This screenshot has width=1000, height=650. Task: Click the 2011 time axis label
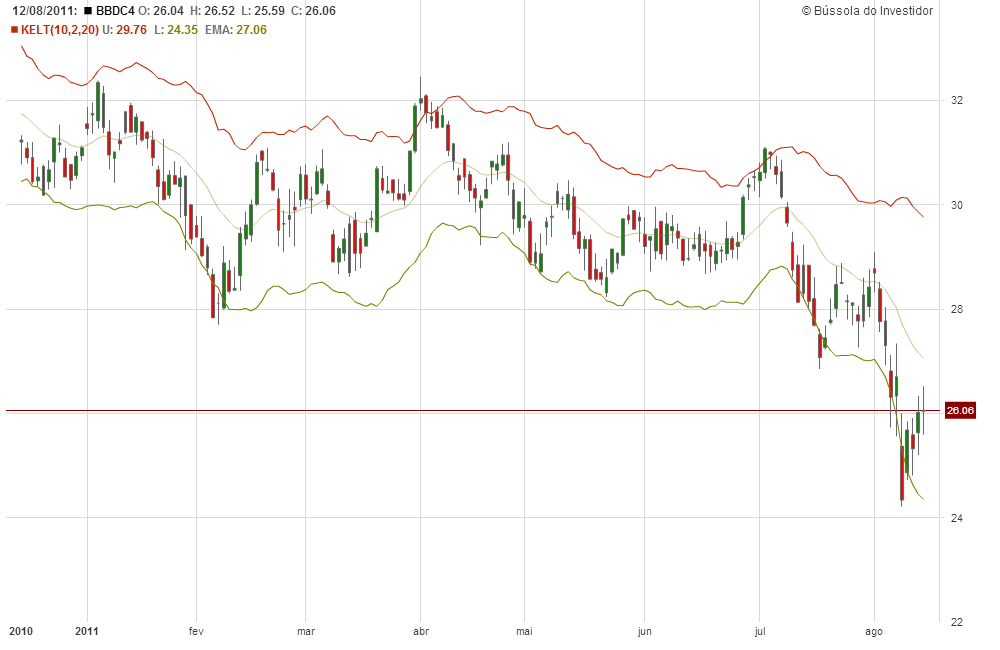(x=87, y=632)
